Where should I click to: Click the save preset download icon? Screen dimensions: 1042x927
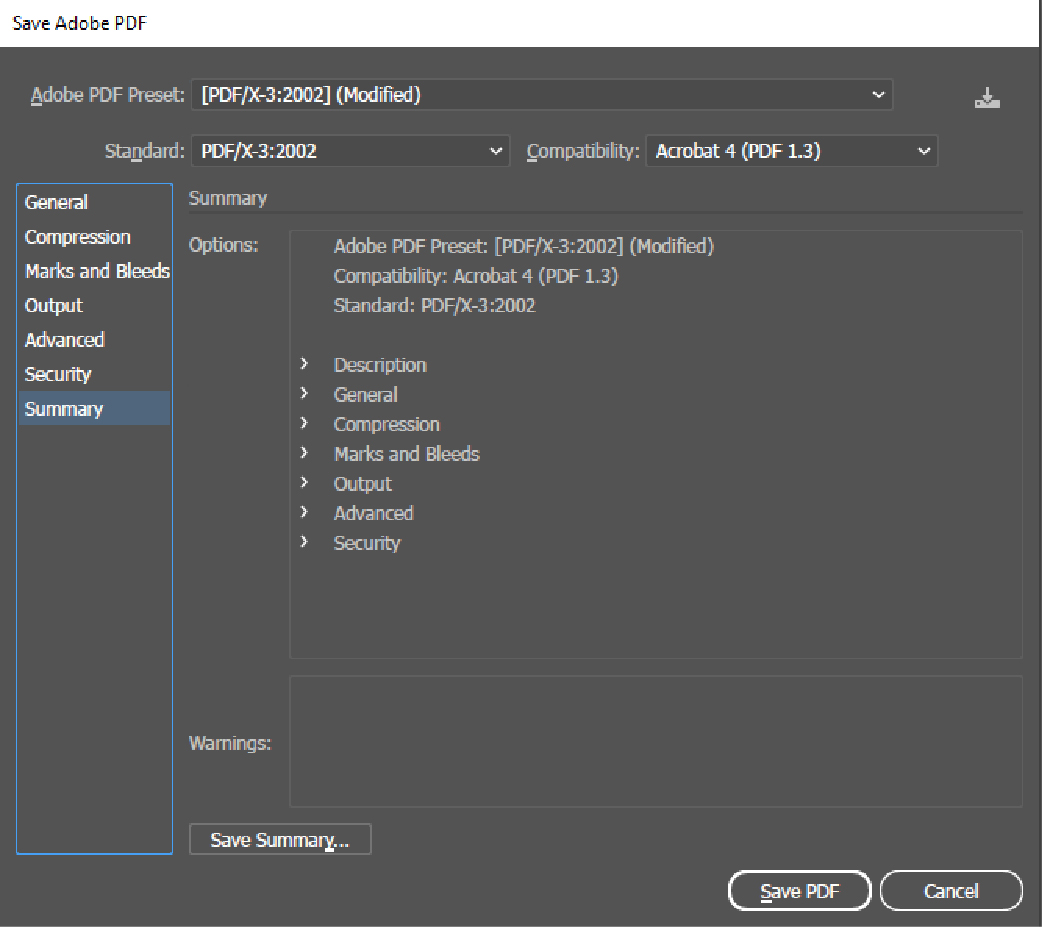[986, 98]
